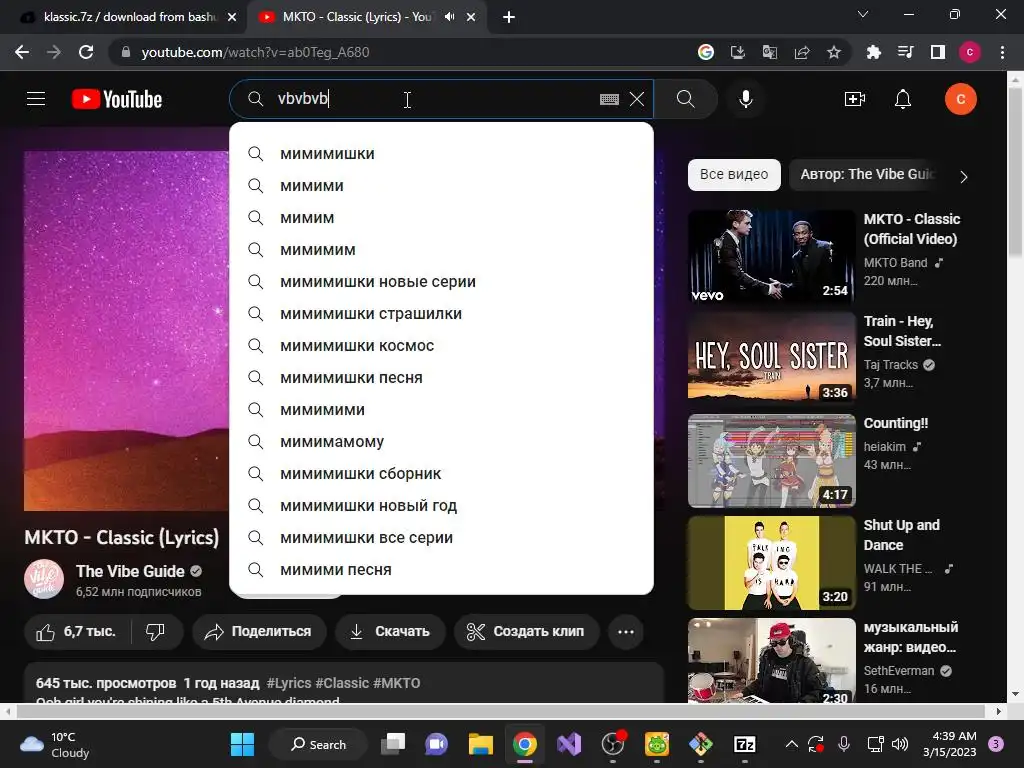Screen dimensions: 1024x768
Task: Open taskbar Search box
Action: point(319,744)
